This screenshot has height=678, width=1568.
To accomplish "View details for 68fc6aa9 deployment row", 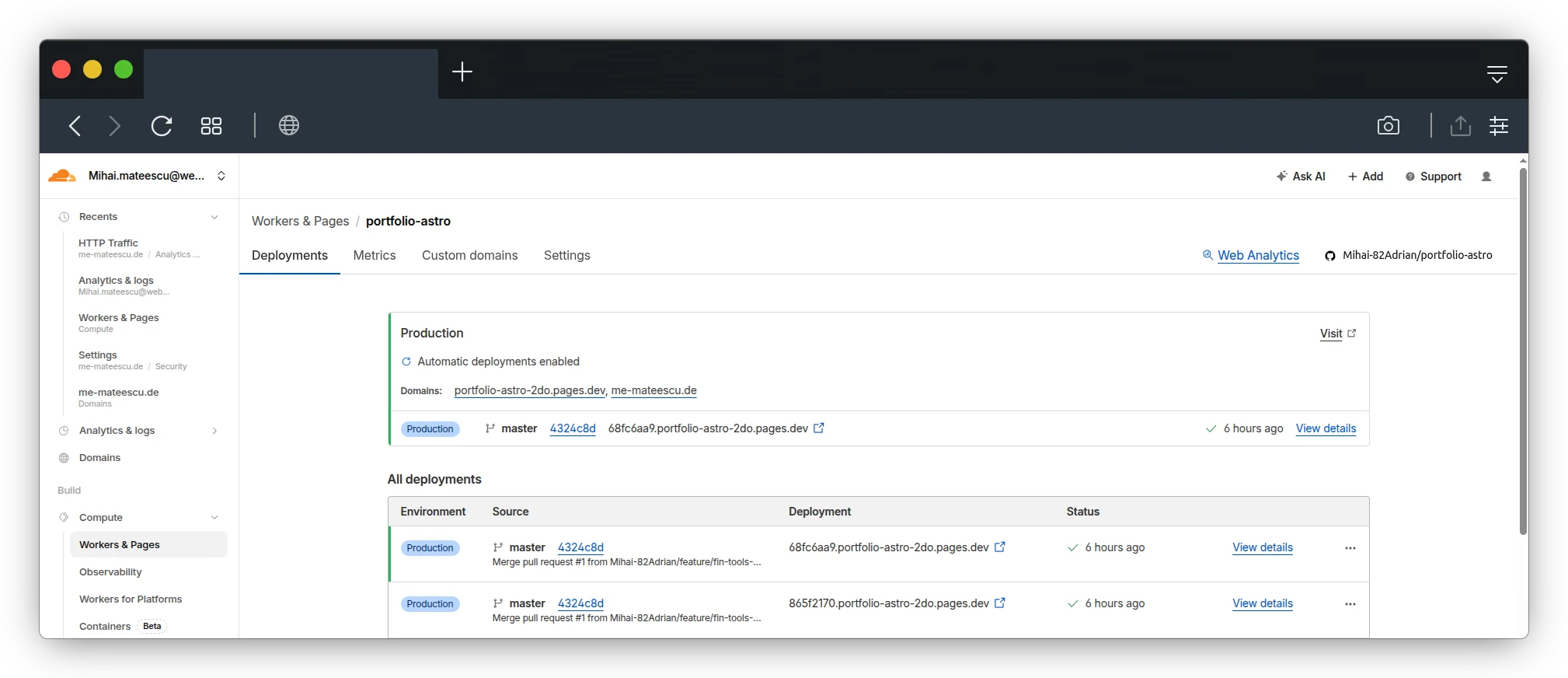I will (x=1263, y=547).
